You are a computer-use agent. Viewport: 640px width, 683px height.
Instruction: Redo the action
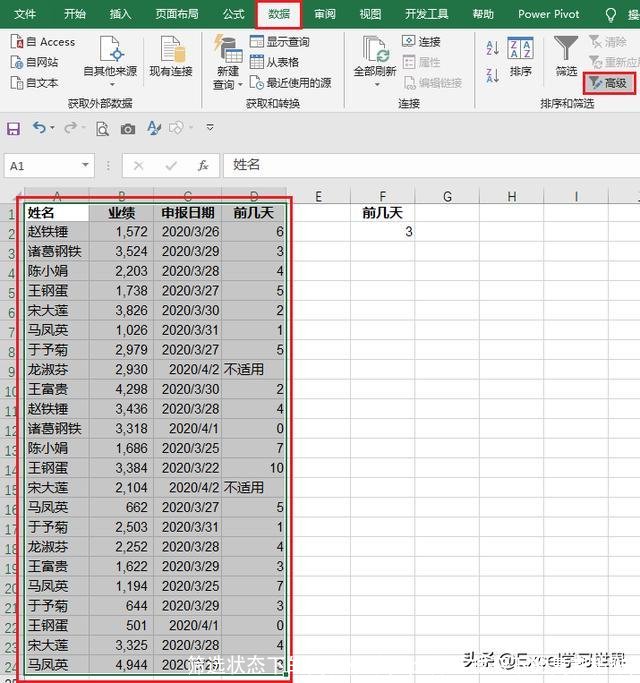click(70, 128)
